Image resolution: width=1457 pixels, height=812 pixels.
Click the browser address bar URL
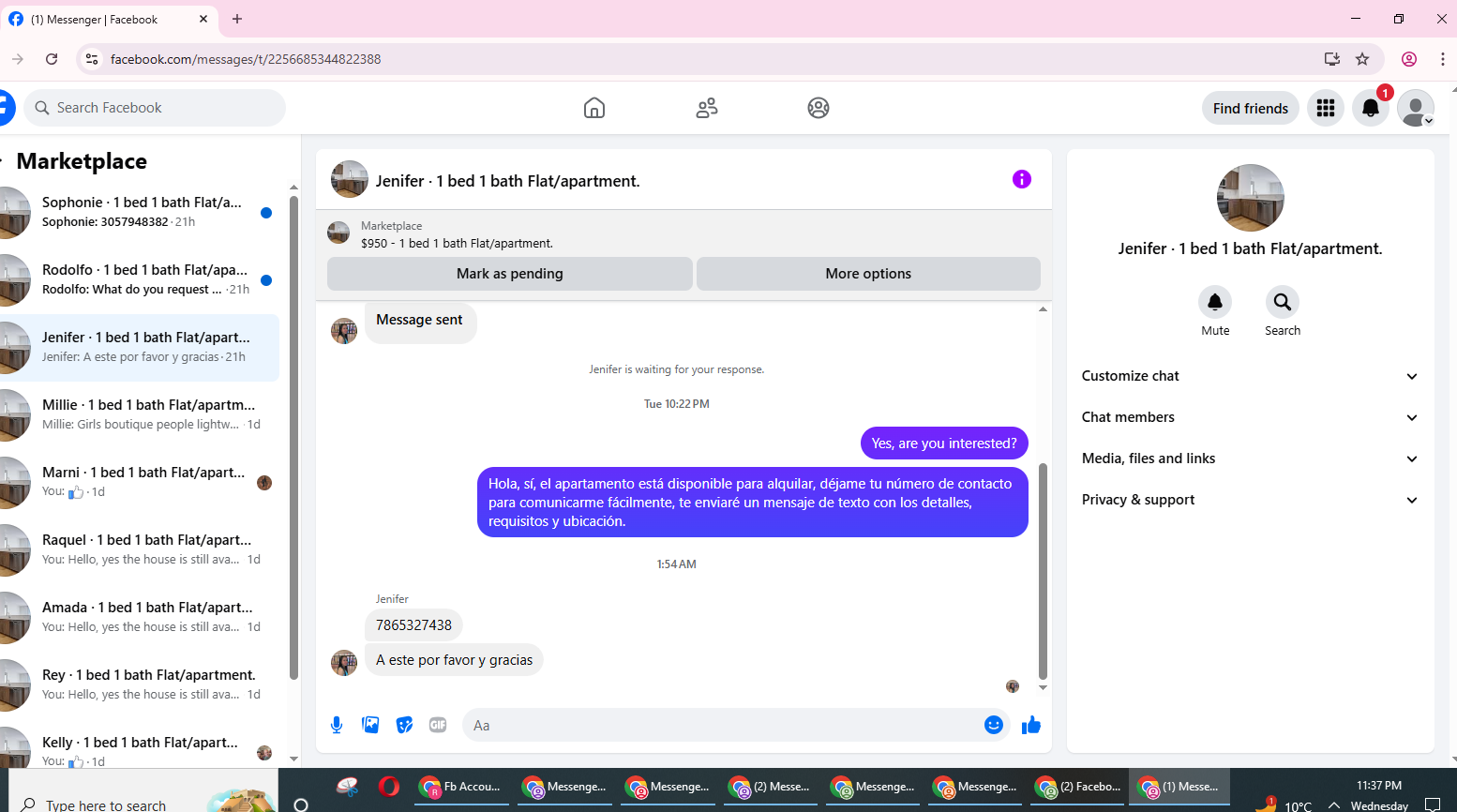point(246,59)
